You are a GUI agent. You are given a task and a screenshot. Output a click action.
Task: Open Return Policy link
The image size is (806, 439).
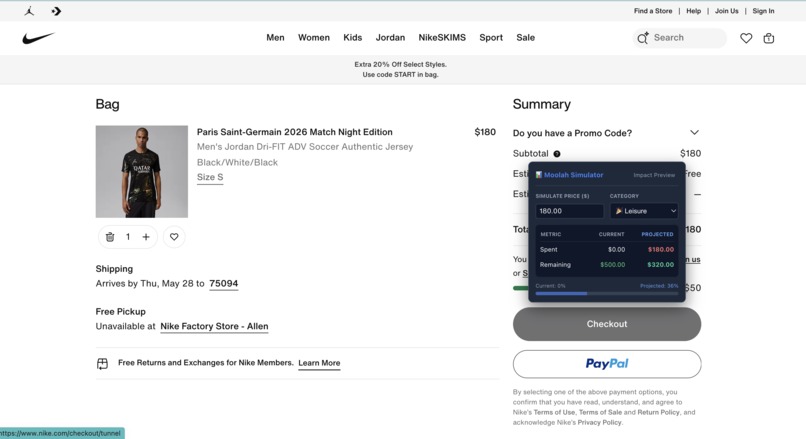tap(658, 412)
